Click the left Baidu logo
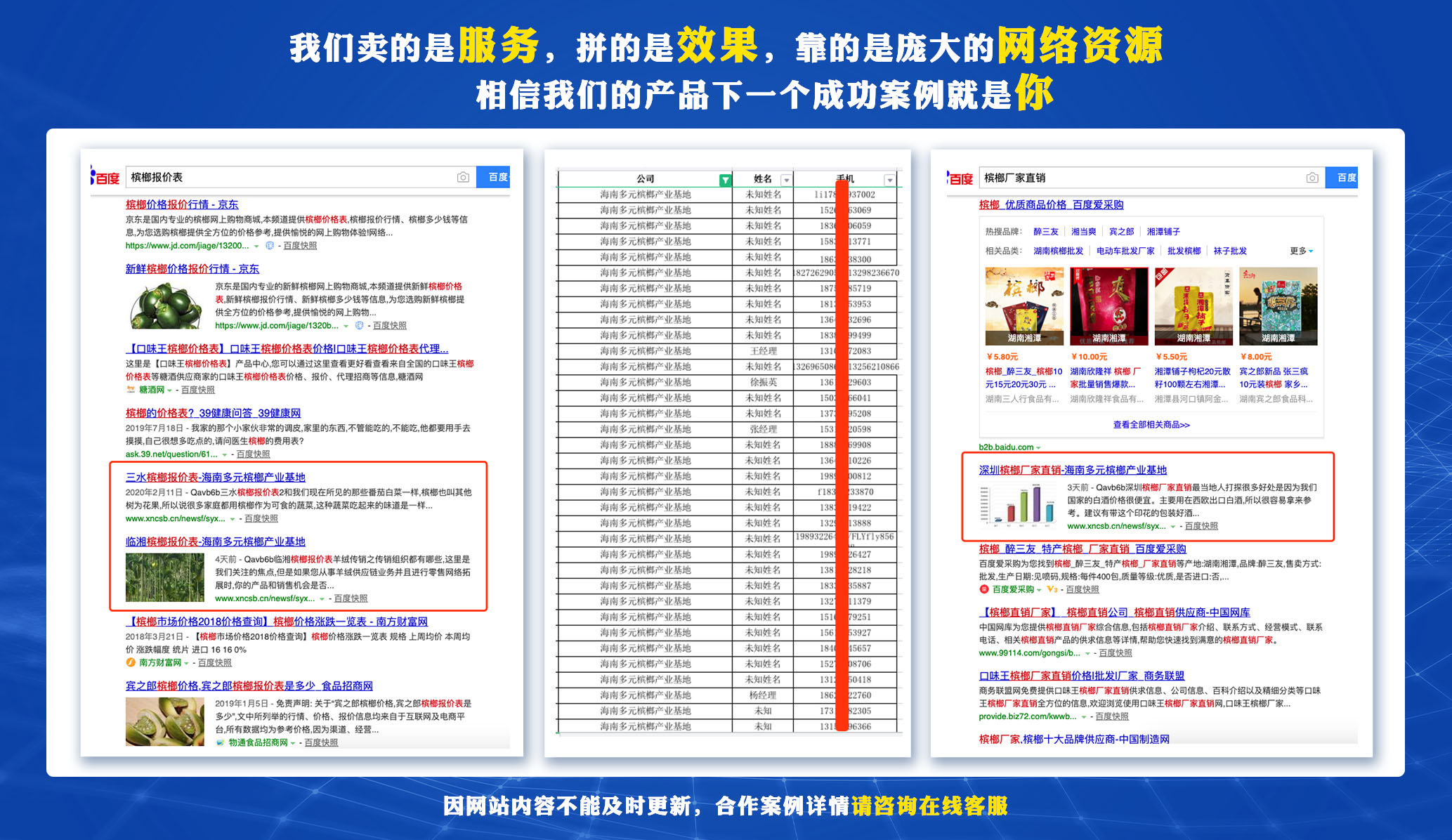 105,178
